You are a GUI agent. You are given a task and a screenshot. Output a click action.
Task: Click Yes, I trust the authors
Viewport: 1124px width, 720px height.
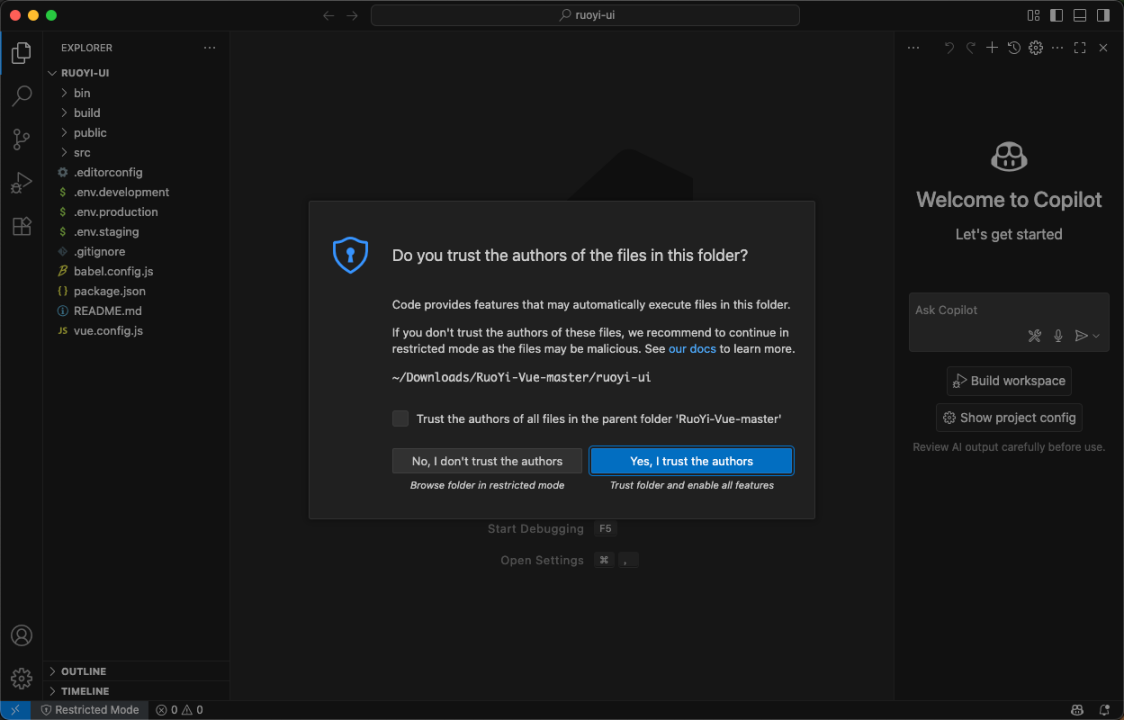coord(691,461)
